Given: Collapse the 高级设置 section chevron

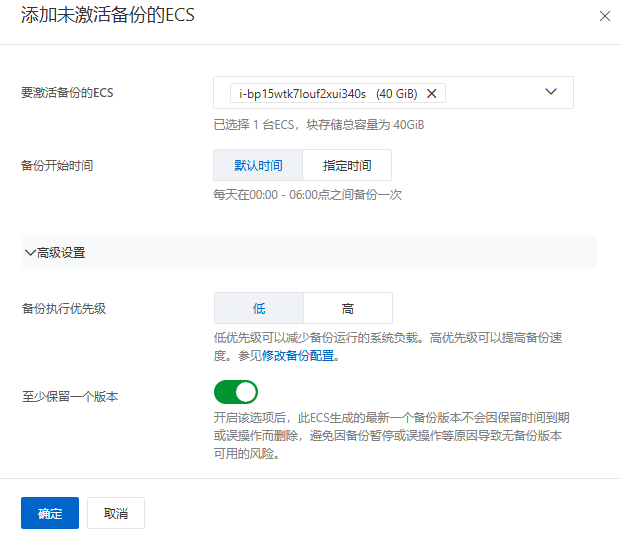Looking at the screenshot, I should [30, 253].
